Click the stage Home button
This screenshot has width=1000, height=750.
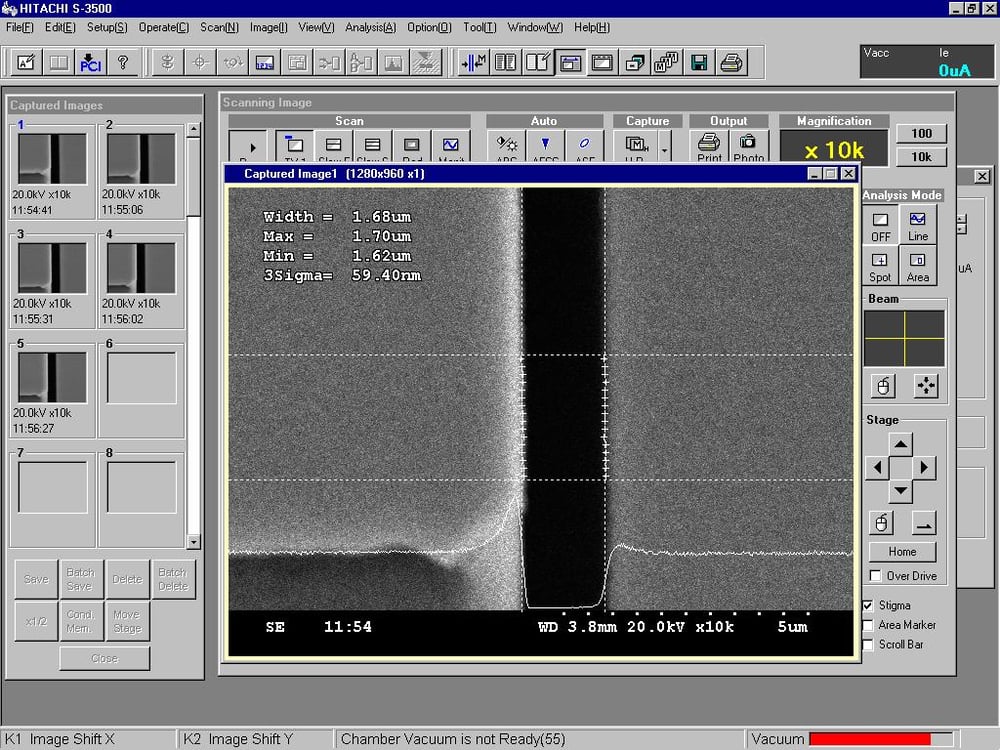click(x=901, y=552)
